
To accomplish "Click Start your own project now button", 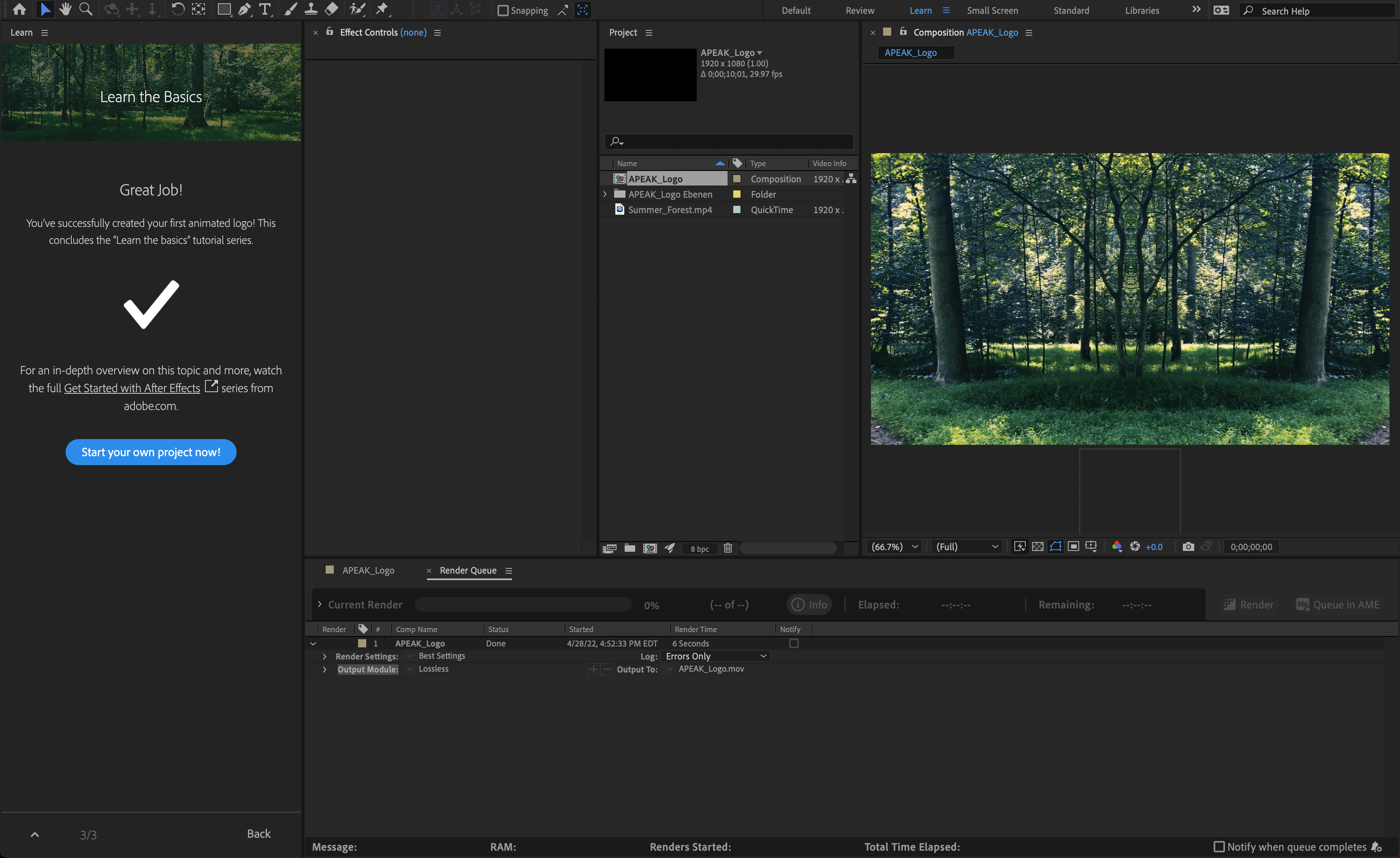I will 151,452.
